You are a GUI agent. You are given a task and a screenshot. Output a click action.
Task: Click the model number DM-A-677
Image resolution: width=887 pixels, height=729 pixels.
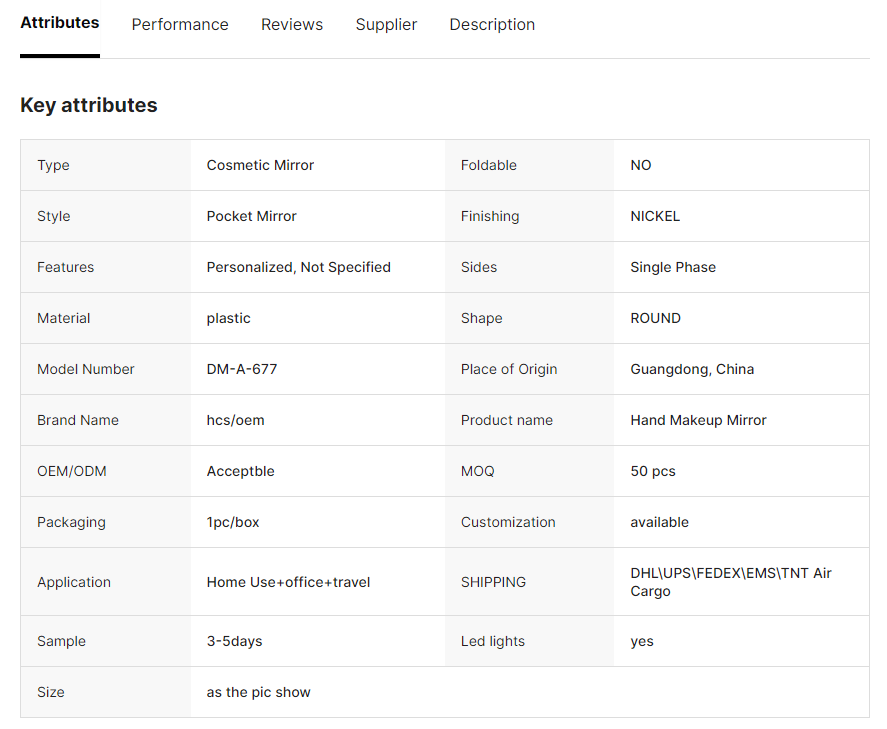242,370
